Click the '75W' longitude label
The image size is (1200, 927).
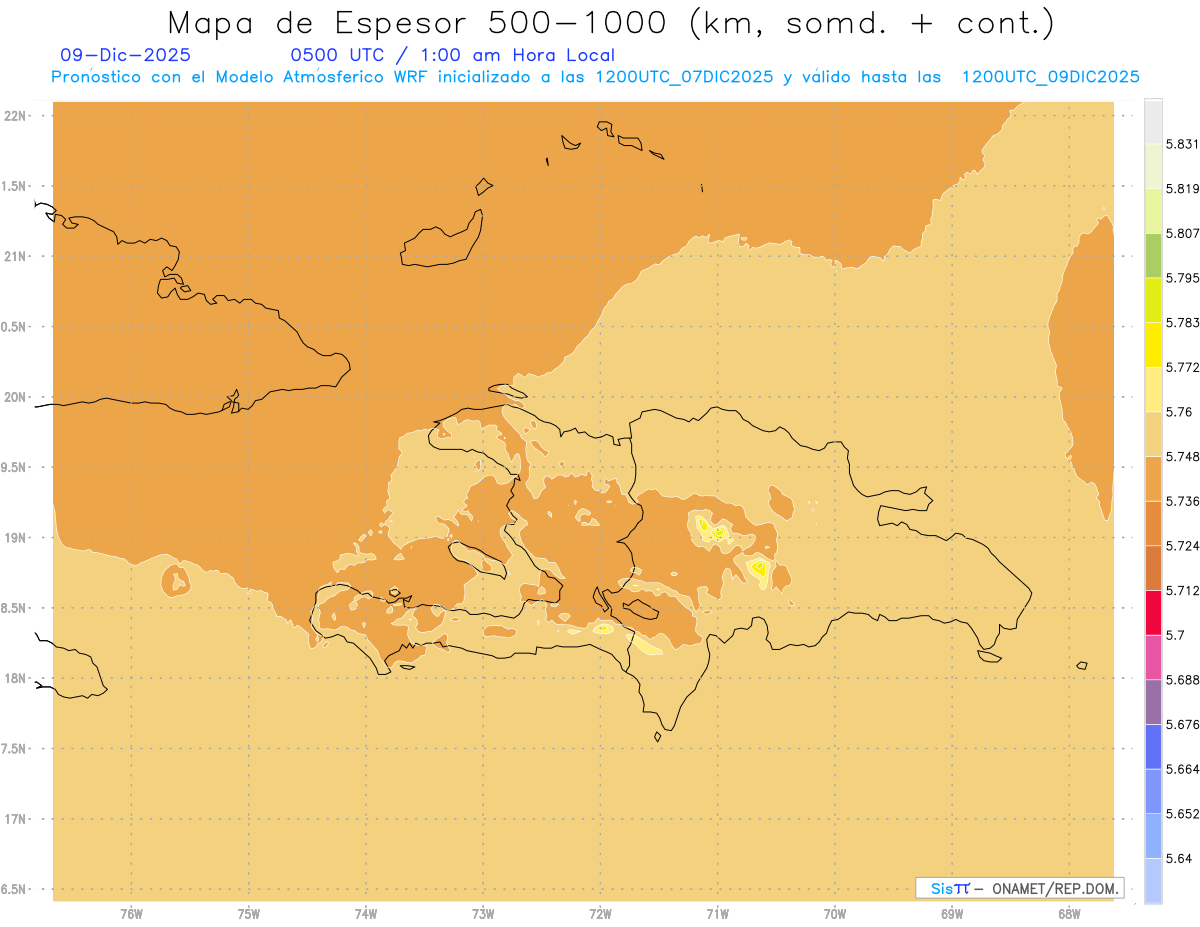(249, 913)
